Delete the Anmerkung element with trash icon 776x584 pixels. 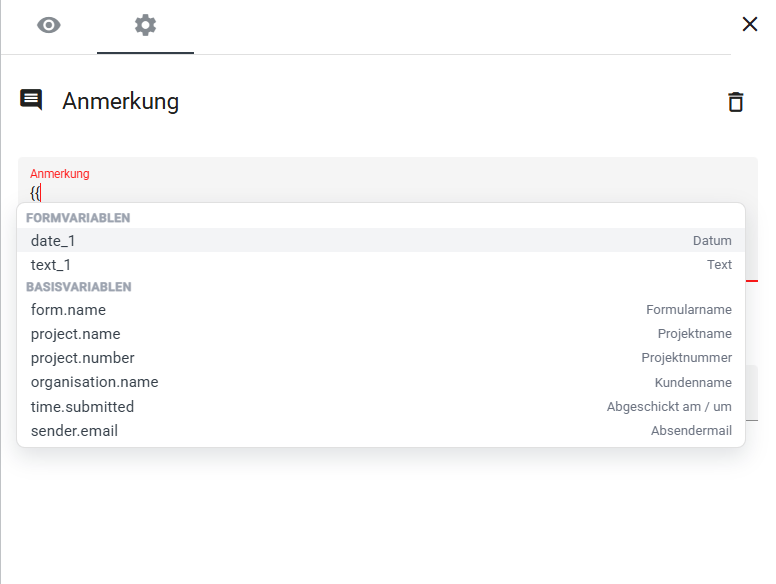(735, 101)
